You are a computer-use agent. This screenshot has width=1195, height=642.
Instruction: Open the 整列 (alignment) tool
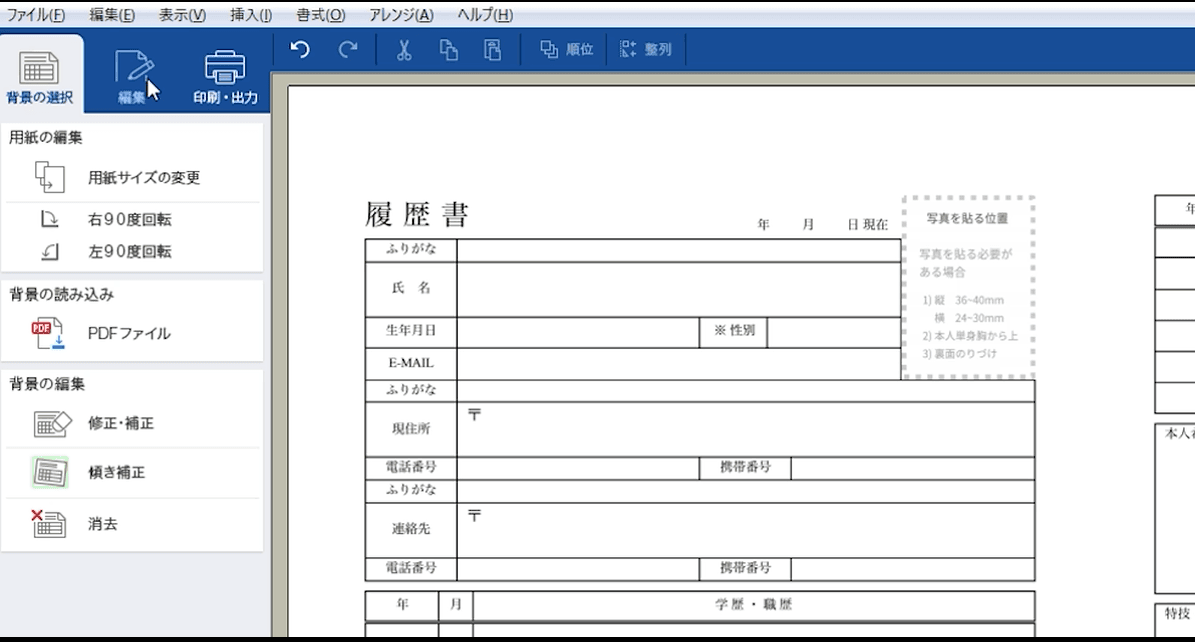(x=646, y=50)
